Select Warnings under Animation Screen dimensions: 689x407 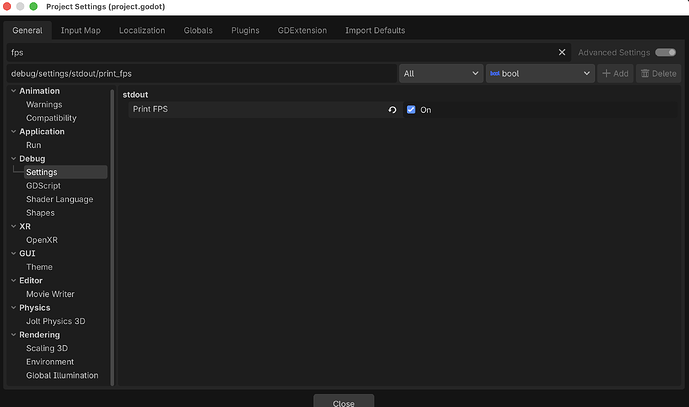(44, 105)
